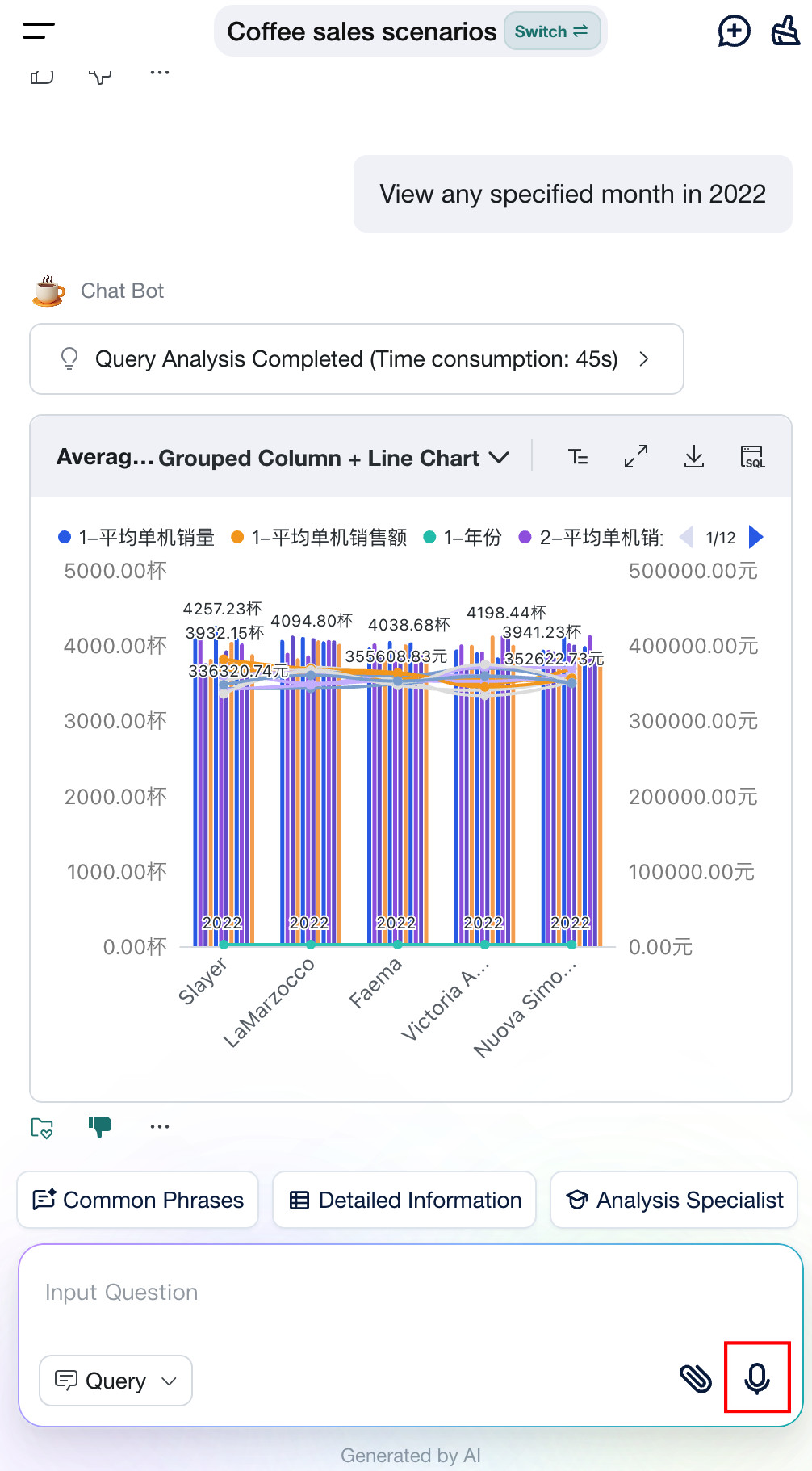Click the lightbulb icon in query analysis
Screen dimensions: 812x1471
pos(69,358)
